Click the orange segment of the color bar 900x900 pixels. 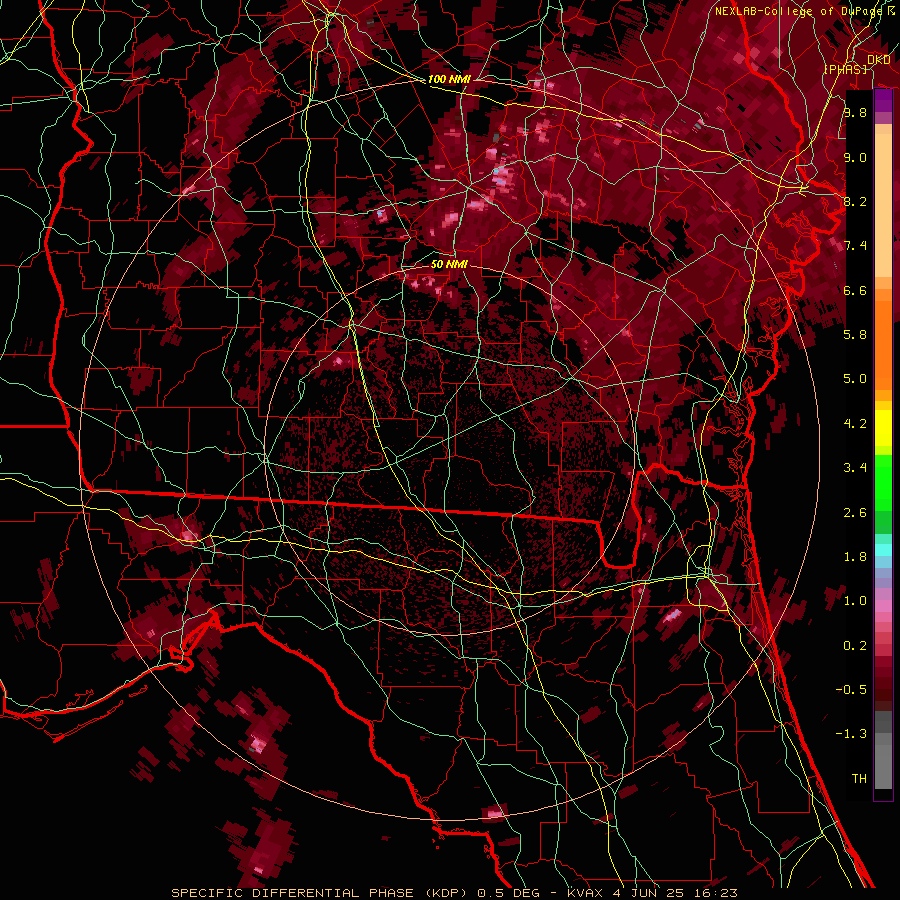coord(883,344)
